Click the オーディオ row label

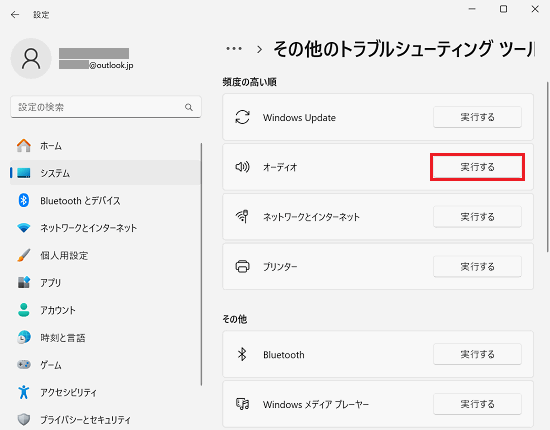(280, 167)
